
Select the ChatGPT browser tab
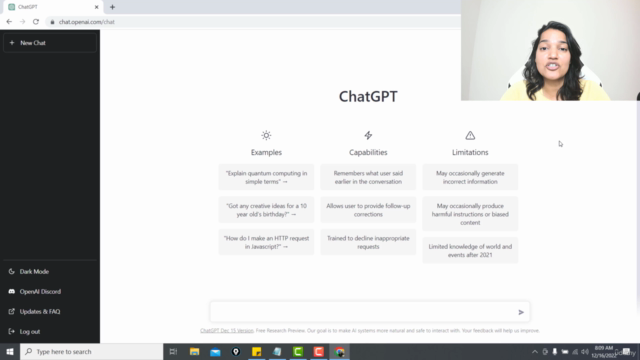[x=53, y=7]
